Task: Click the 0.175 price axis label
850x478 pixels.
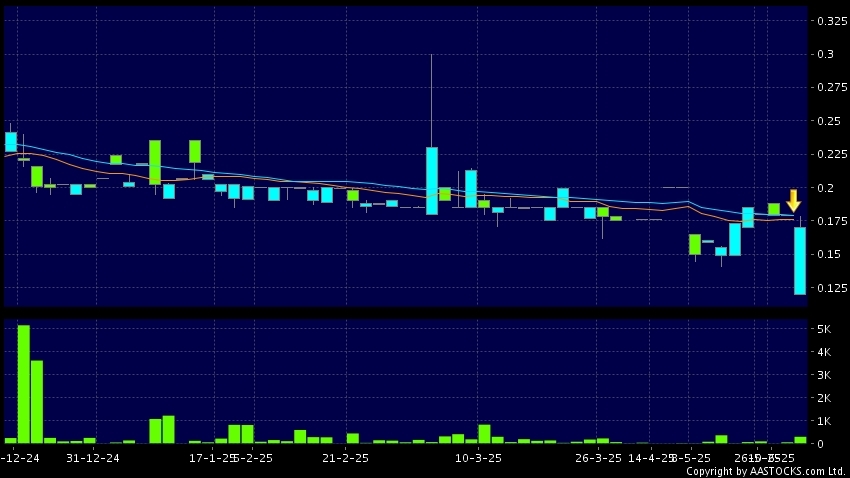Action: click(x=832, y=221)
